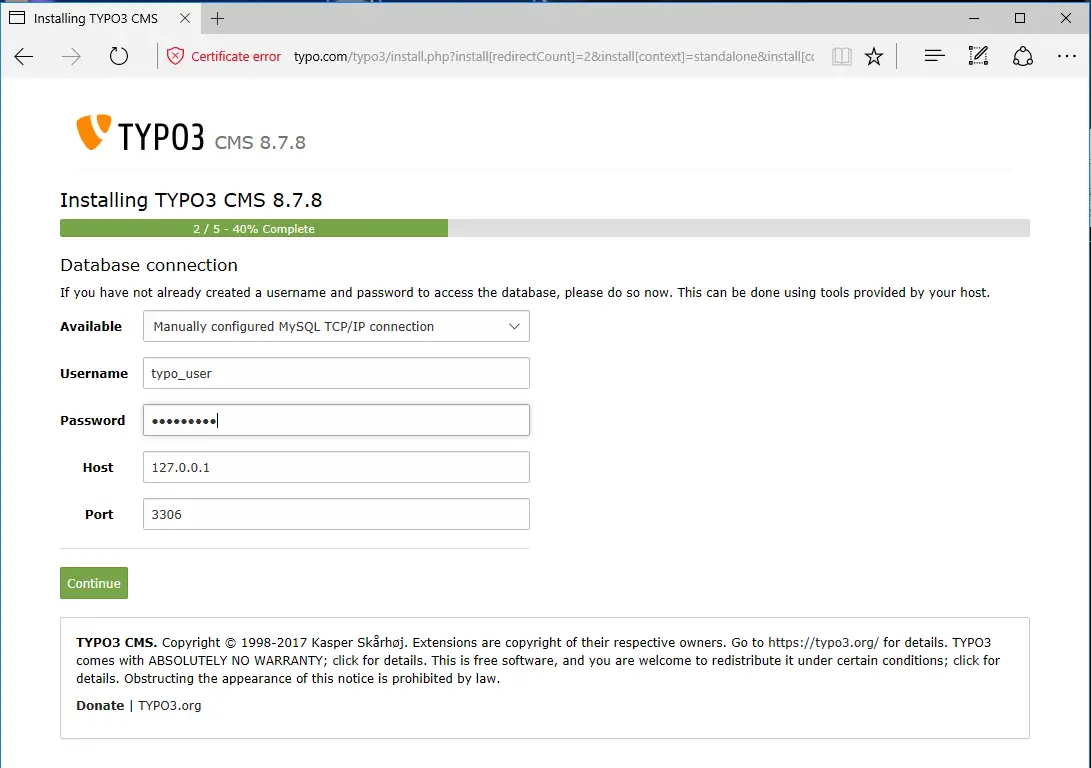This screenshot has width=1091, height=768.
Task: Open the https://typo3.org/ link
Action: tap(823, 642)
